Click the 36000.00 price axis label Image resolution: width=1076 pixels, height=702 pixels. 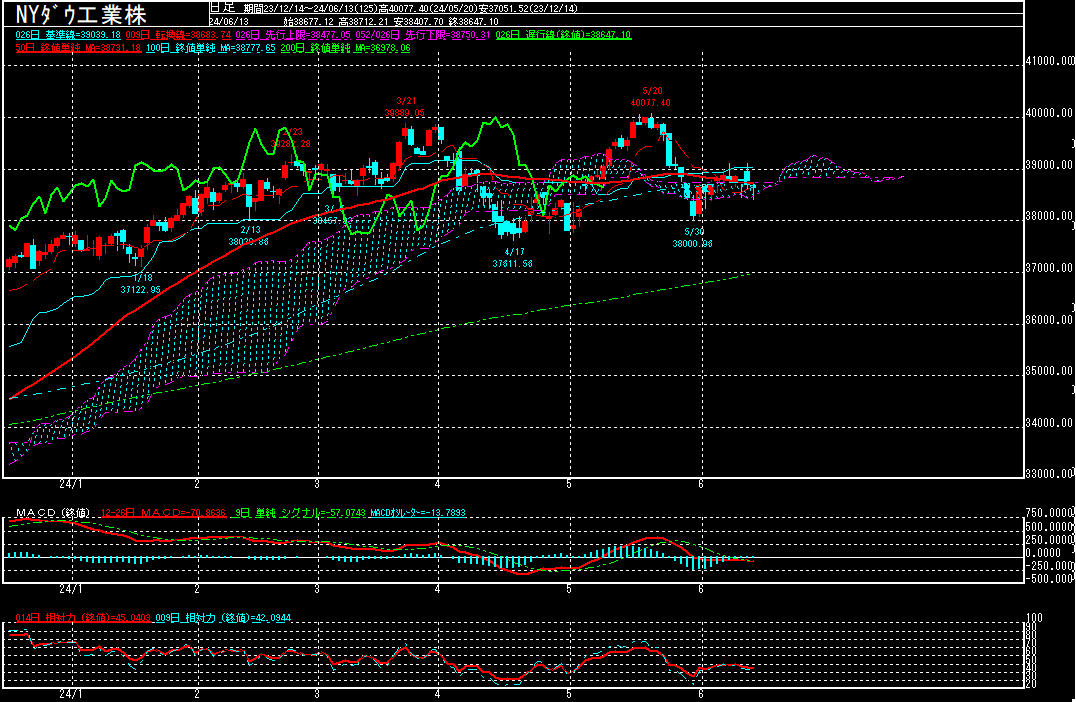coord(1050,319)
